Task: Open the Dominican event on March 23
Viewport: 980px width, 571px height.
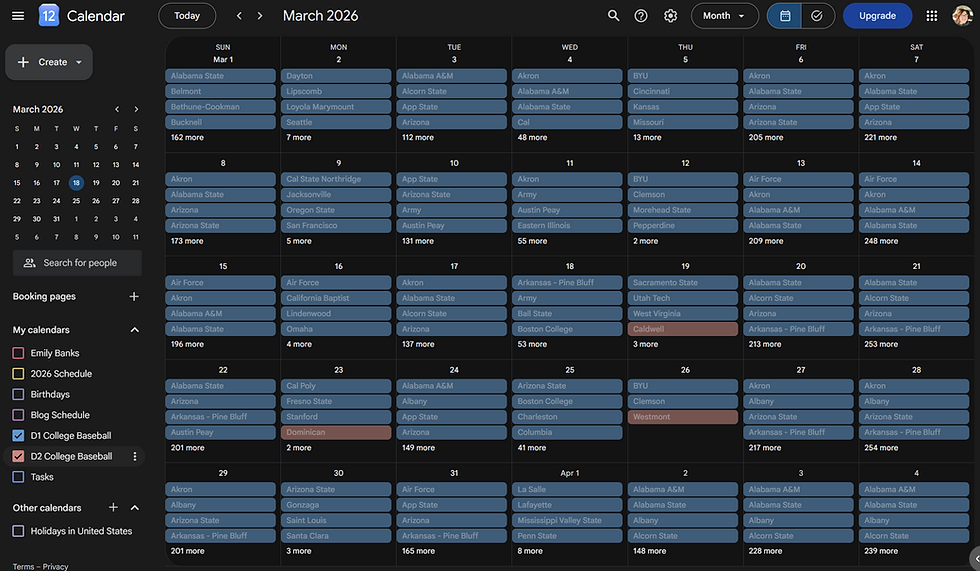Action: (x=336, y=432)
